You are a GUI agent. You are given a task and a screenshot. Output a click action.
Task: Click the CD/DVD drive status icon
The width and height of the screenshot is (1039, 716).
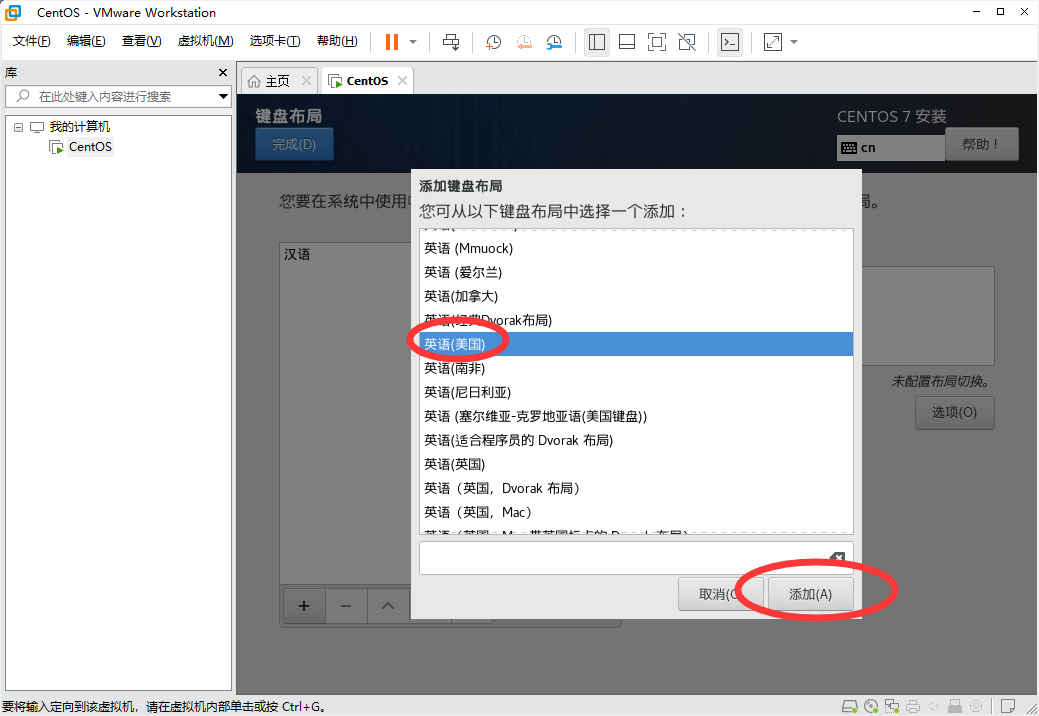(871, 706)
